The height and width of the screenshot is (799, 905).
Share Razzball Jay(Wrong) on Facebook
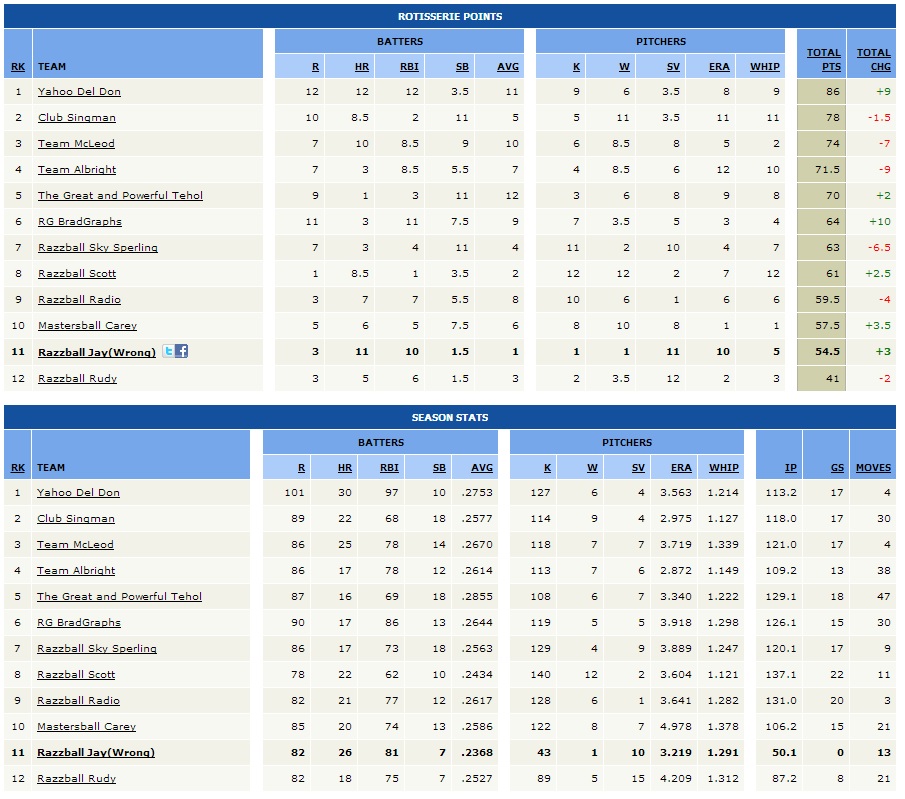181,351
